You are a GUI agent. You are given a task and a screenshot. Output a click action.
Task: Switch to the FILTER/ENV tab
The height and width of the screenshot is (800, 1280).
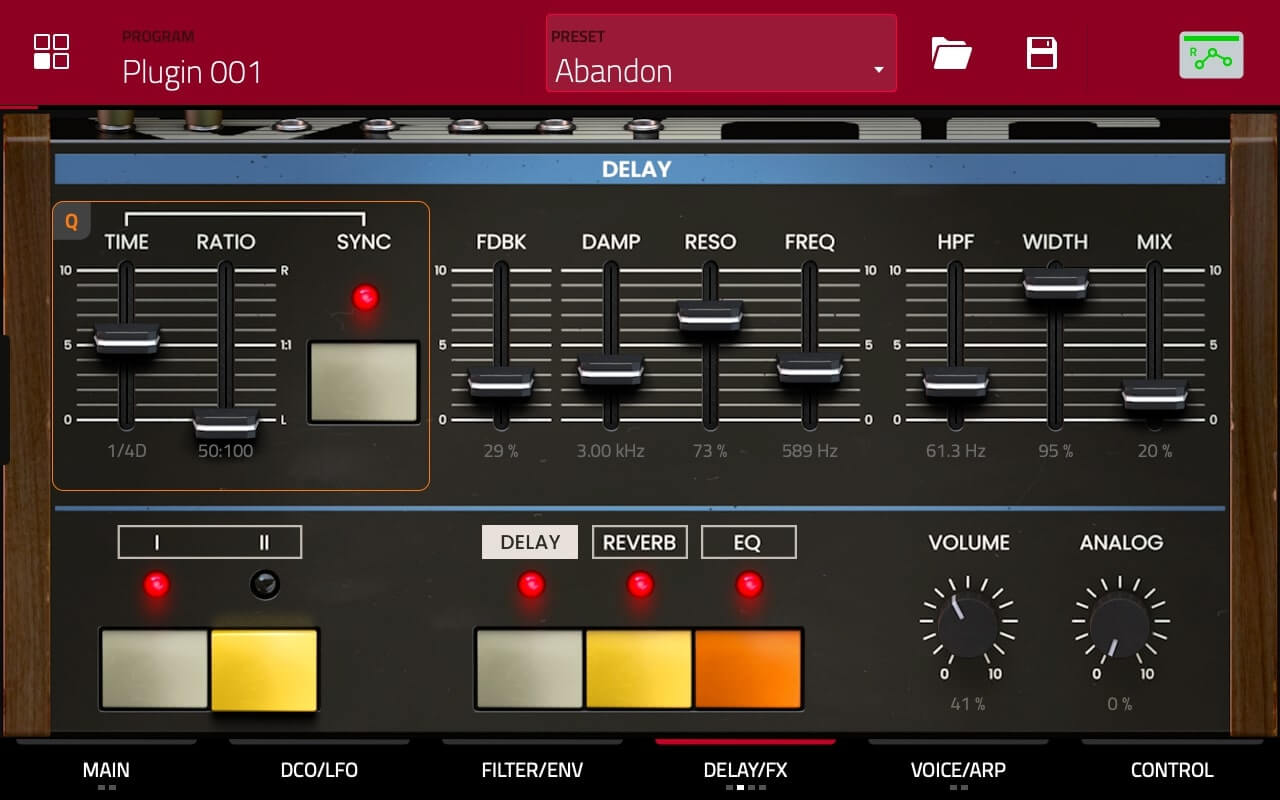[x=532, y=770]
